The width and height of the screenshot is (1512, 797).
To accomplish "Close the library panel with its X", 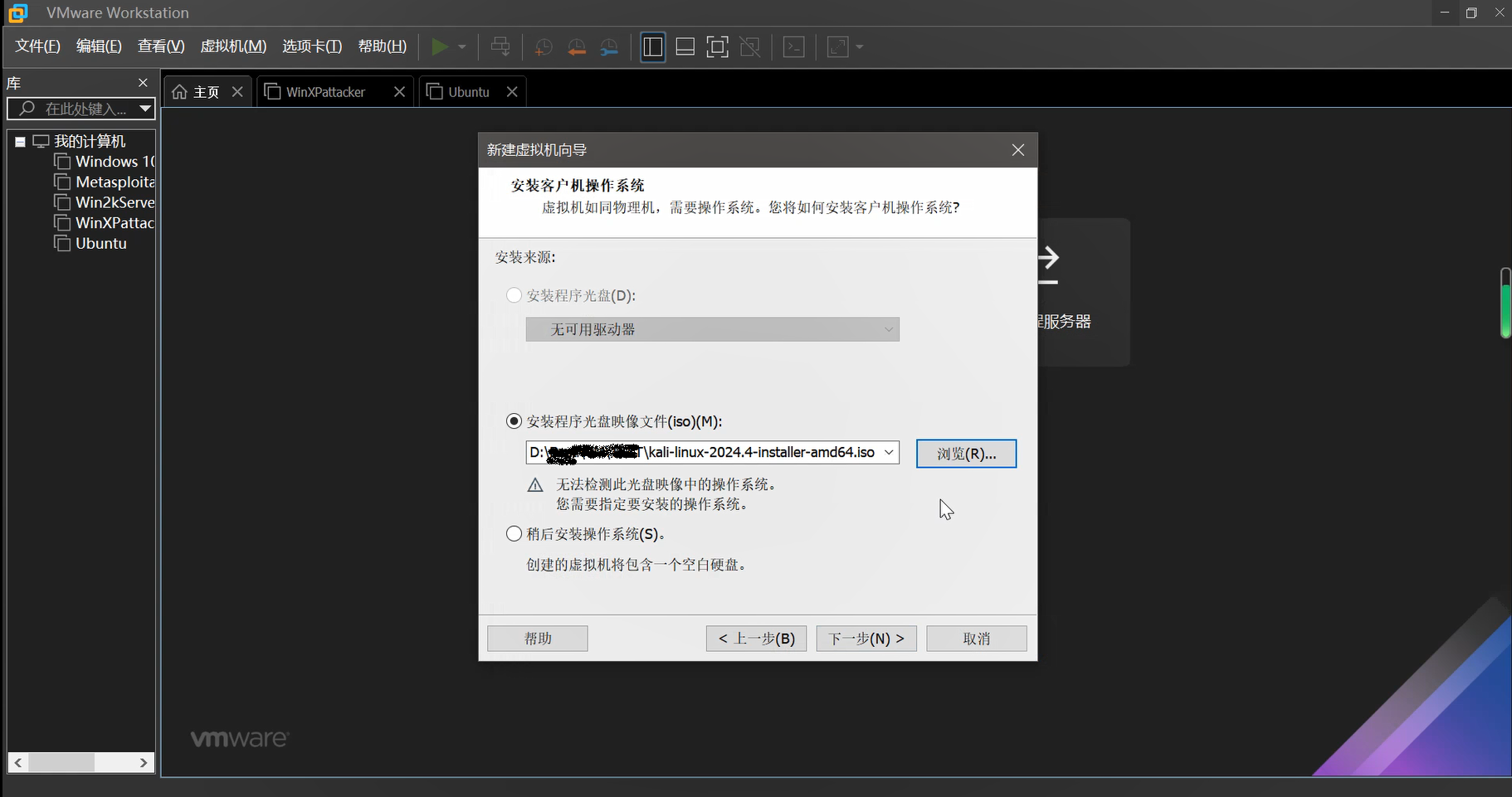I will pyautogui.click(x=143, y=83).
